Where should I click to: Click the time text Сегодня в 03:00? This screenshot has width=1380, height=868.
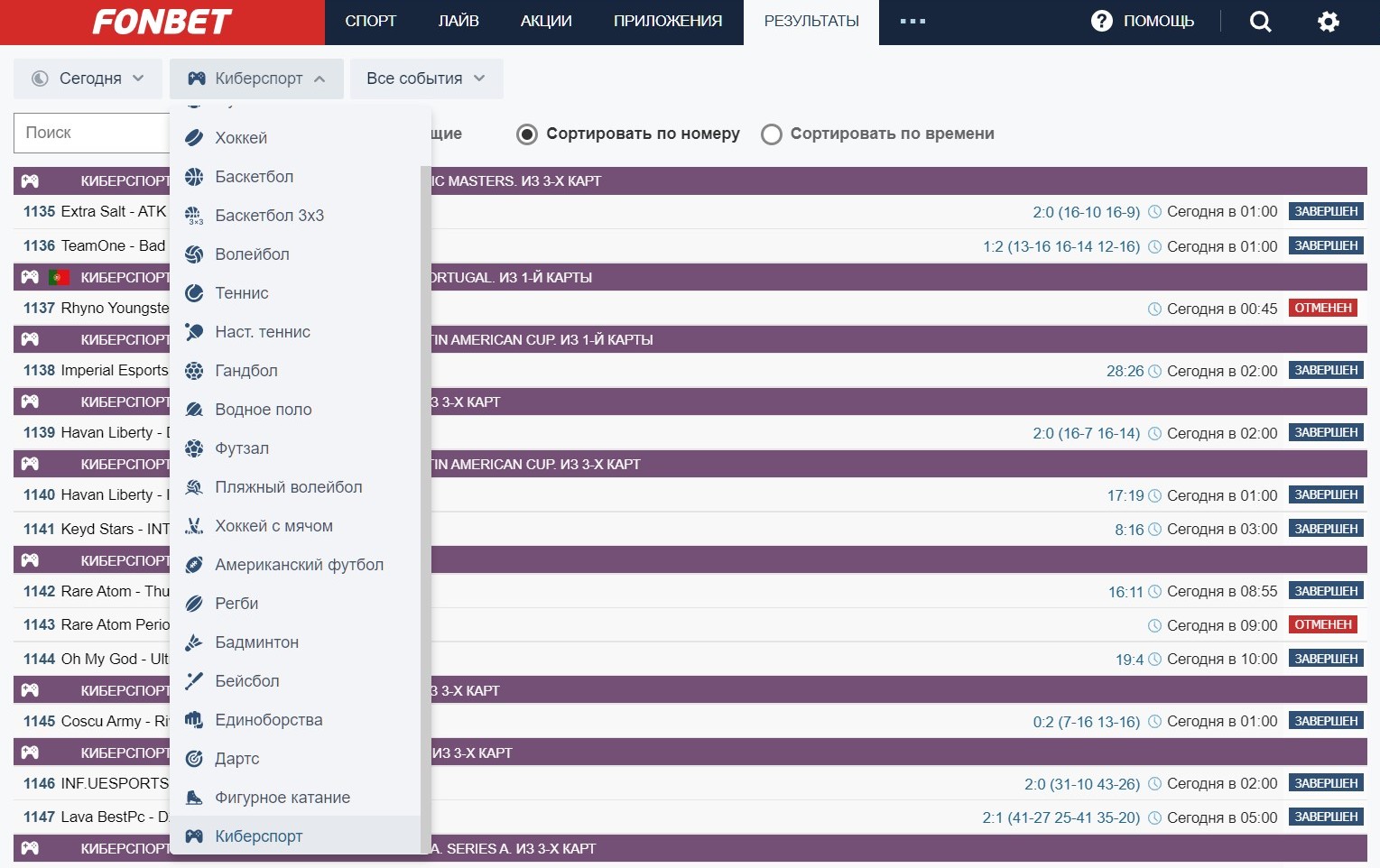1222,530
